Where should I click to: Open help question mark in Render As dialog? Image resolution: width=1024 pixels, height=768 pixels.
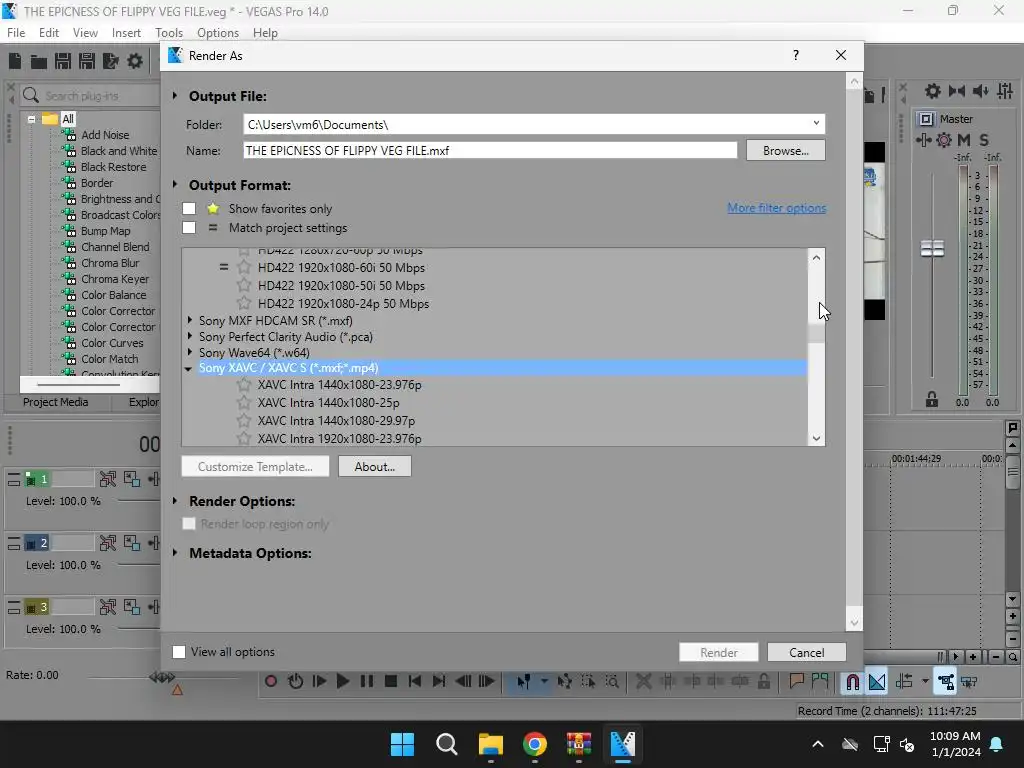coord(795,56)
